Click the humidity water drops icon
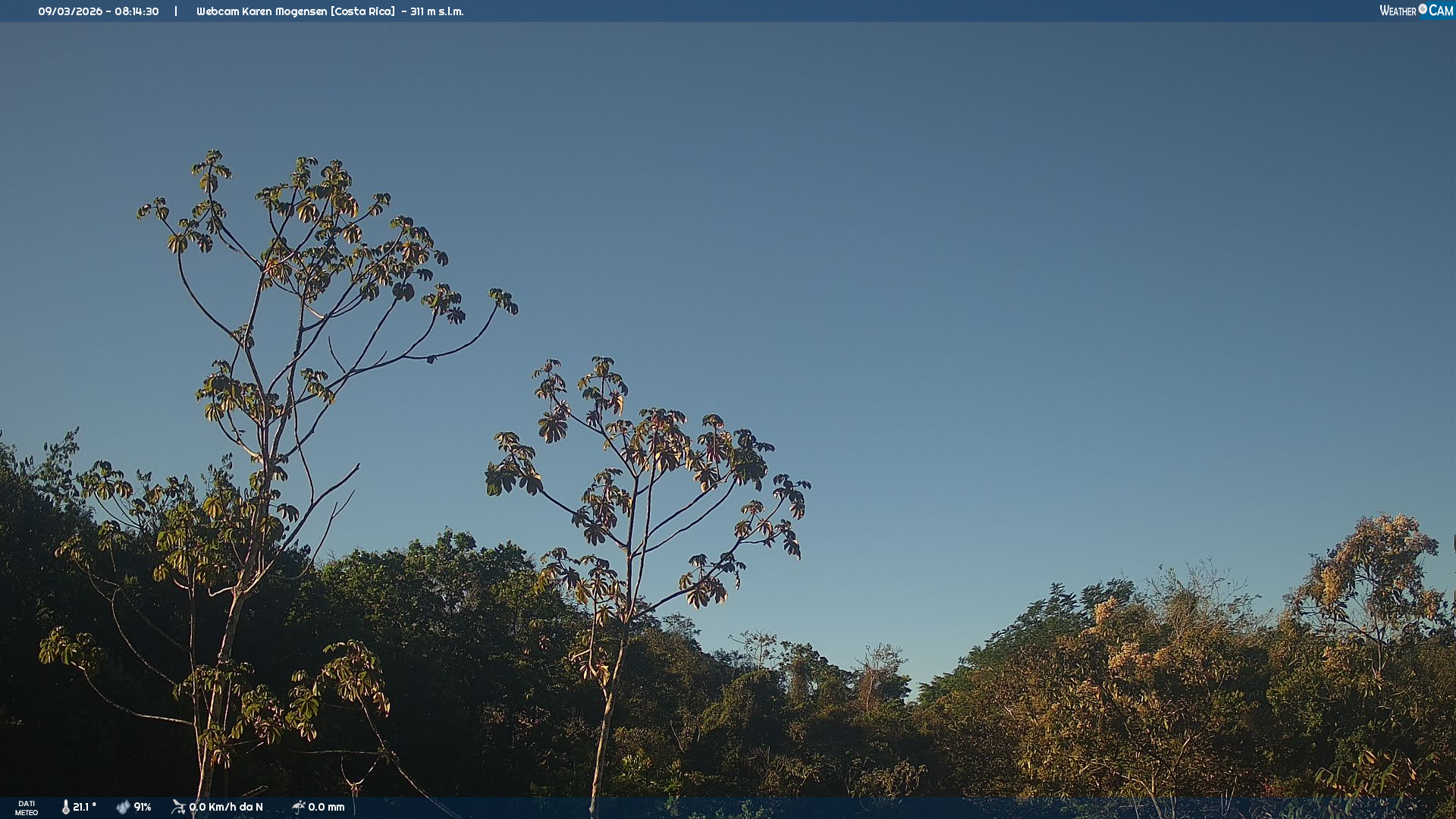This screenshot has width=1456, height=819. (x=123, y=807)
